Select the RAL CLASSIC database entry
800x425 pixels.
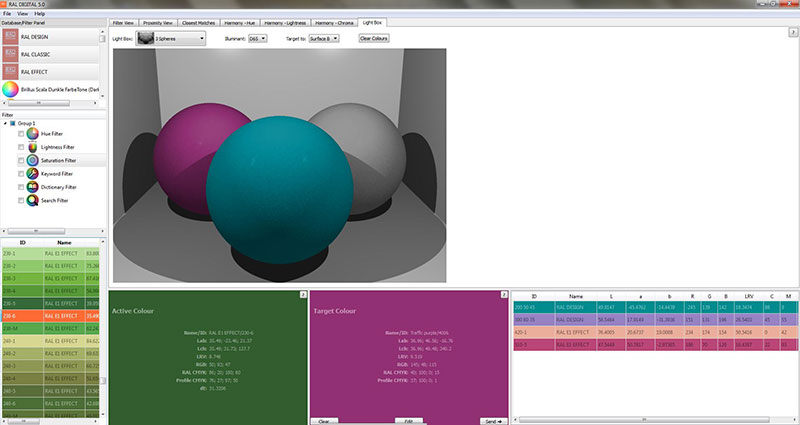coord(51,55)
